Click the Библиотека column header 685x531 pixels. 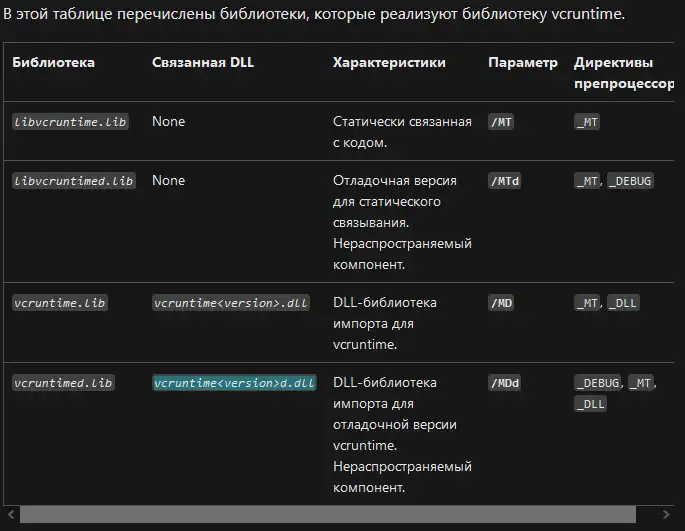53,62
